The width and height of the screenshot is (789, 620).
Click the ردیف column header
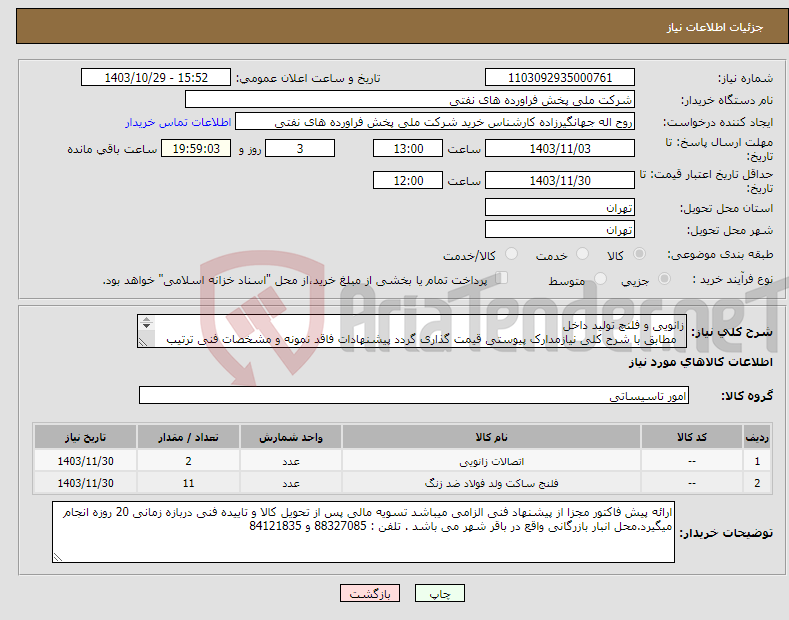(x=757, y=437)
